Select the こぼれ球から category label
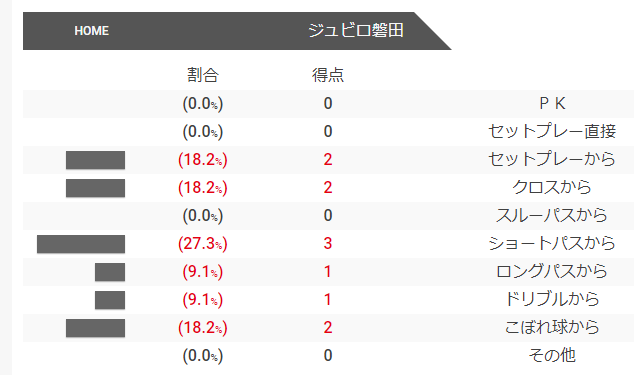634x375 pixels. coord(552,327)
